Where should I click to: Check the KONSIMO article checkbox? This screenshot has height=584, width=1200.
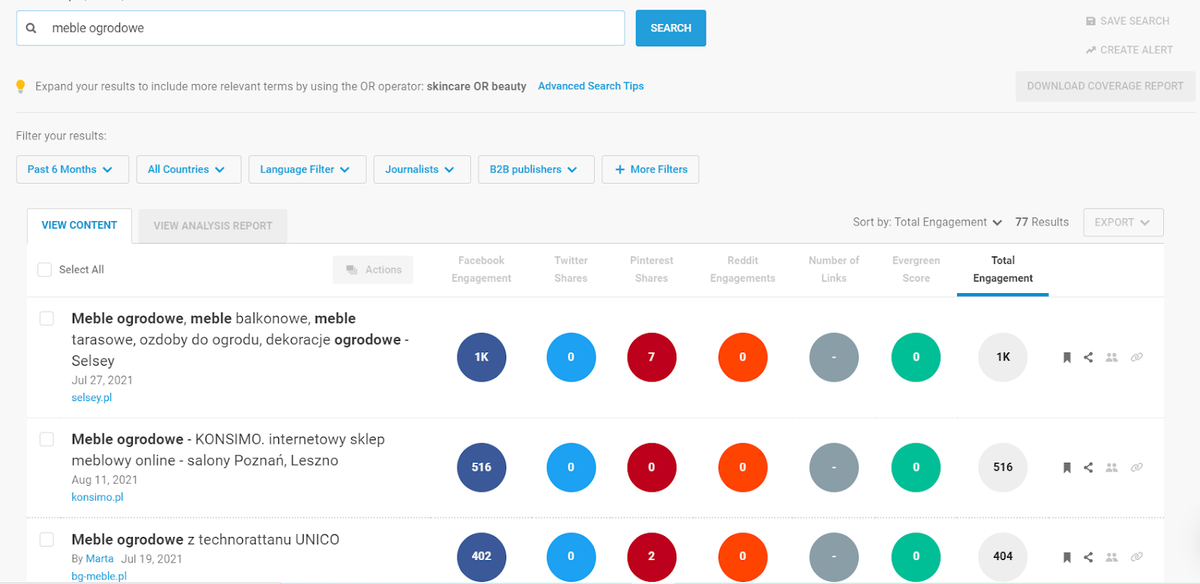pos(46,439)
